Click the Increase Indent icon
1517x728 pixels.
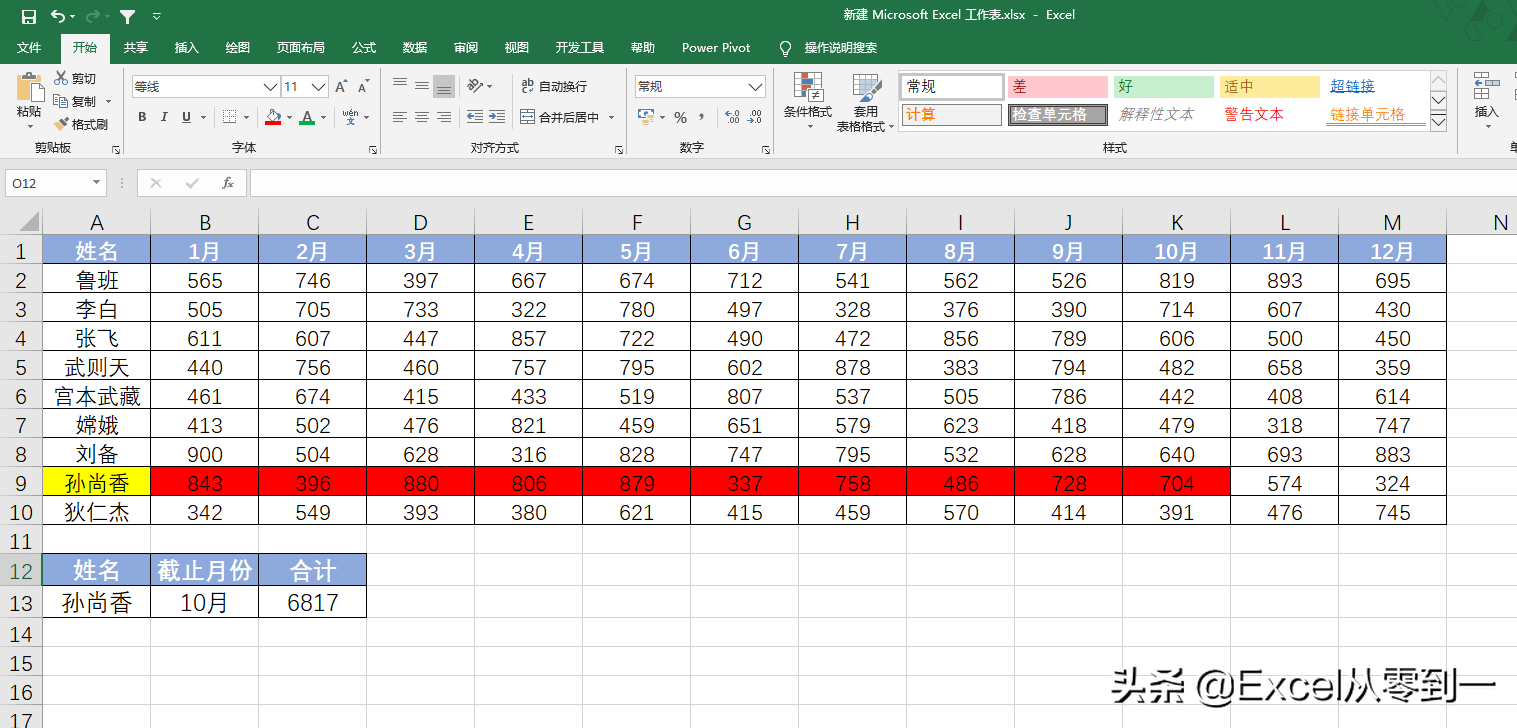pyautogui.click(x=497, y=117)
